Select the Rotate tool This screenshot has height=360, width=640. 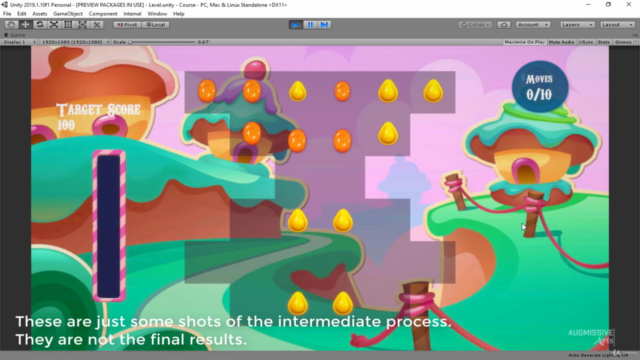coord(40,25)
